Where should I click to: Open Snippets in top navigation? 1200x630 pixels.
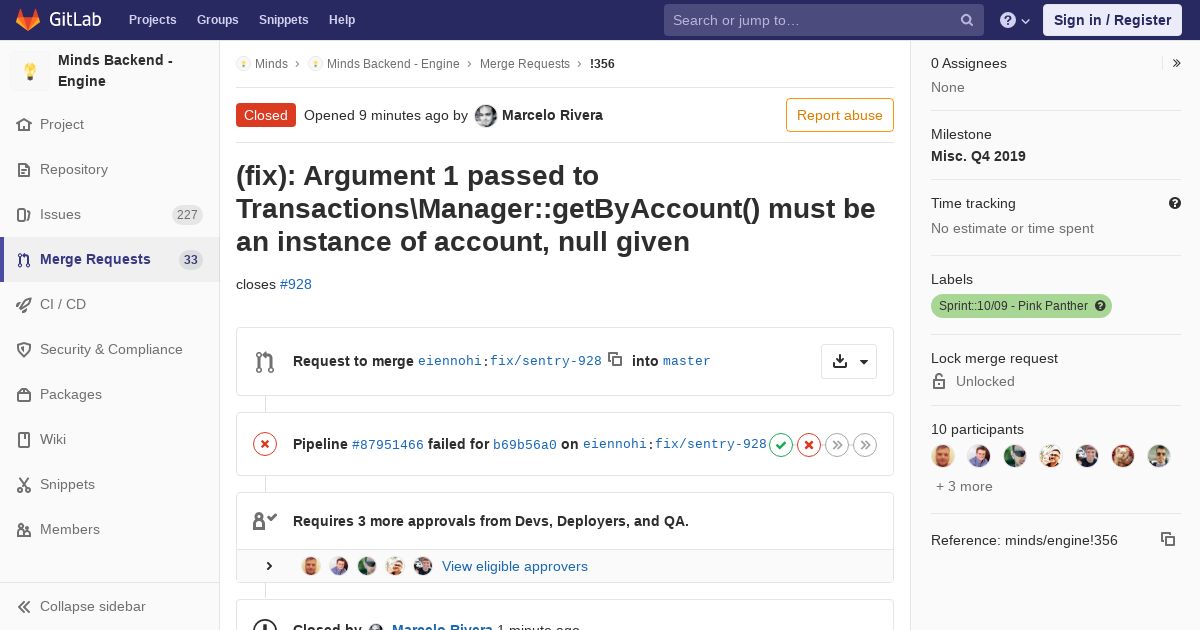[x=283, y=20]
